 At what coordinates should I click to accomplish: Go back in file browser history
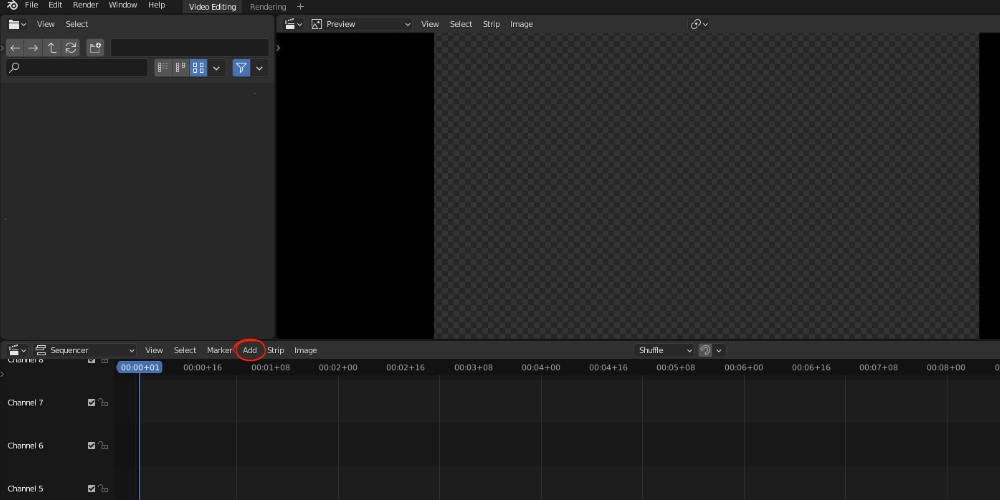(x=15, y=48)
